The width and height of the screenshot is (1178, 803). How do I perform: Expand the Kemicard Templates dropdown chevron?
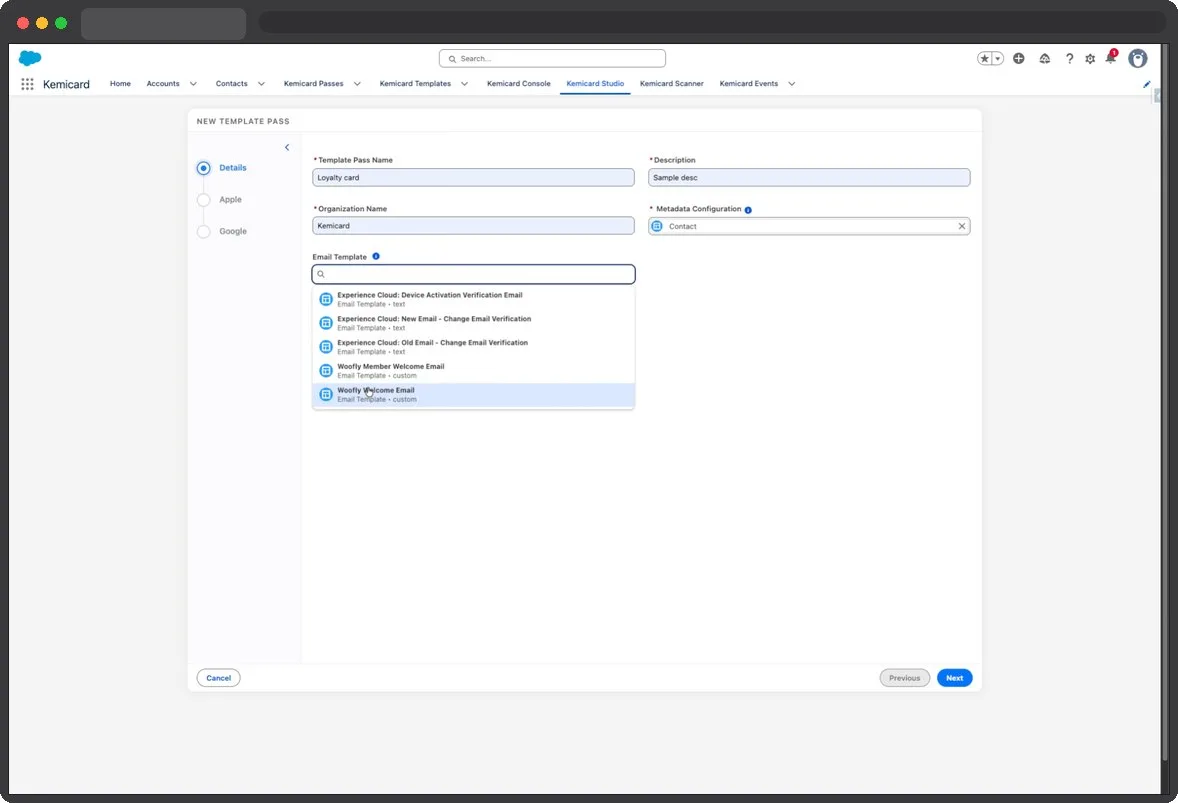pyautogui.click(x=464, y=84)
